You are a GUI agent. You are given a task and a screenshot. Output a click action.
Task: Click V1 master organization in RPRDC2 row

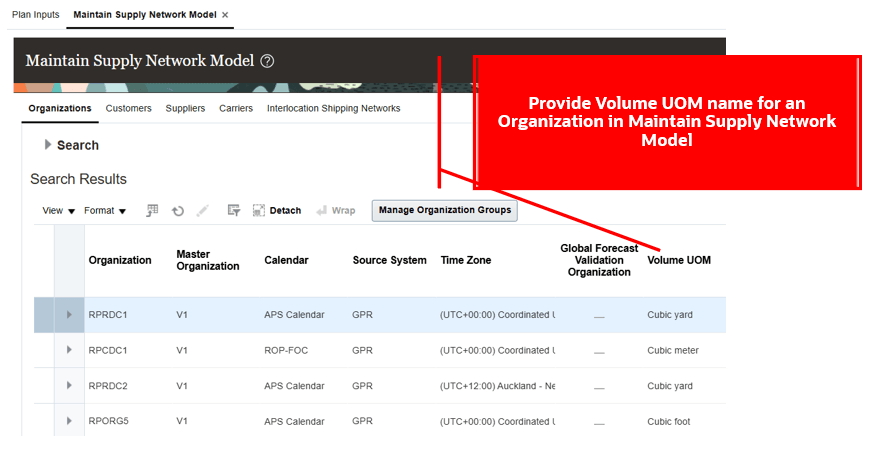(182, 386)
